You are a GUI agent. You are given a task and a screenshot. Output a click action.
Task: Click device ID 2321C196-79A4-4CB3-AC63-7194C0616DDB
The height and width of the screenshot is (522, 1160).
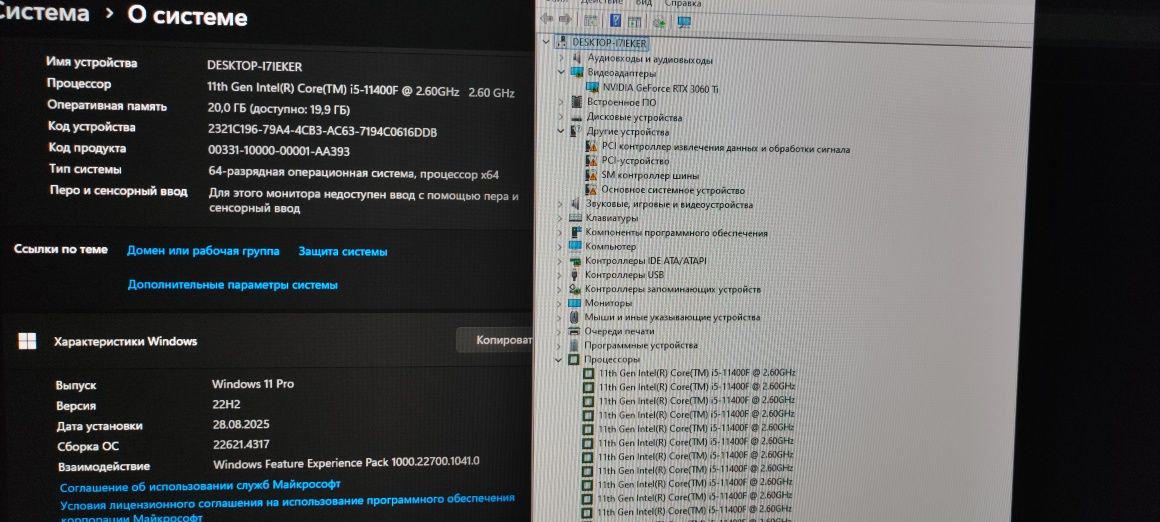point(323,132)
